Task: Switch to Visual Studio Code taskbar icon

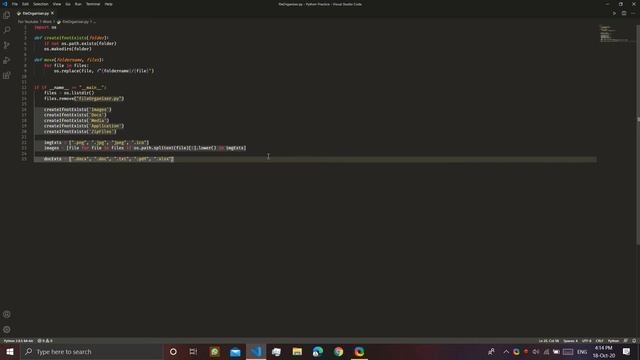Action: 256,351
